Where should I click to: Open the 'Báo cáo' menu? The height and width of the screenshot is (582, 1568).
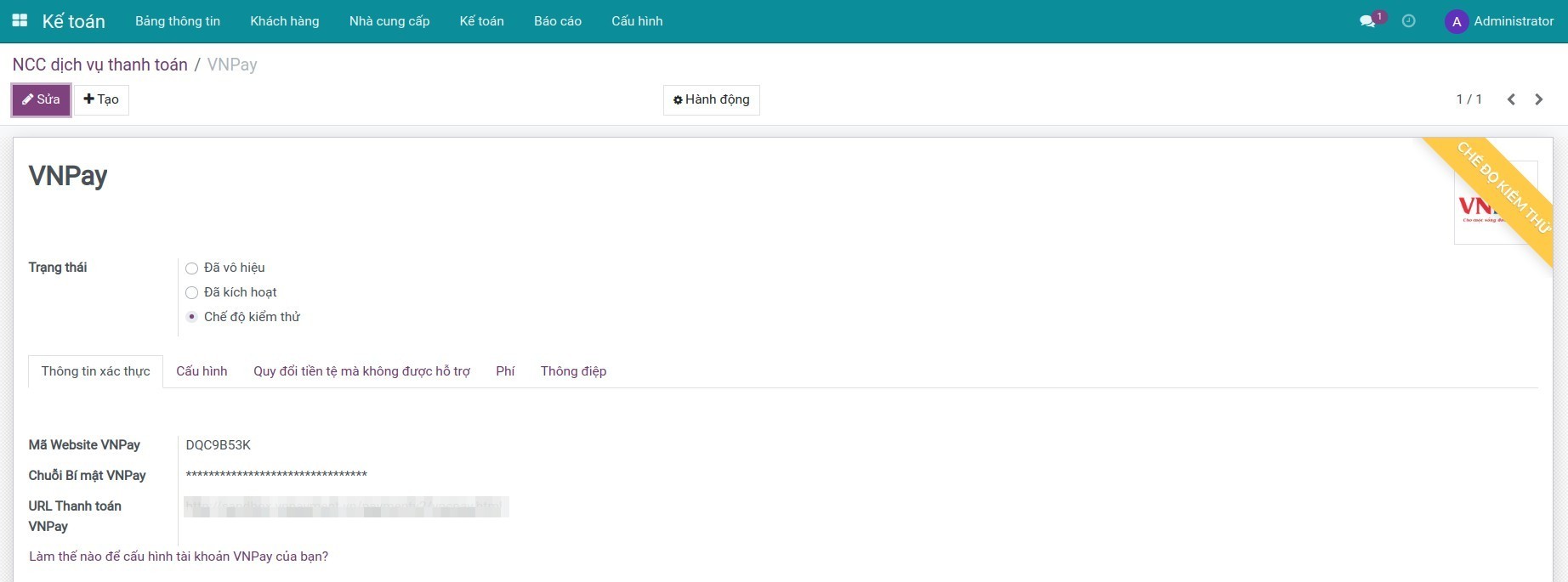point(557,21)
